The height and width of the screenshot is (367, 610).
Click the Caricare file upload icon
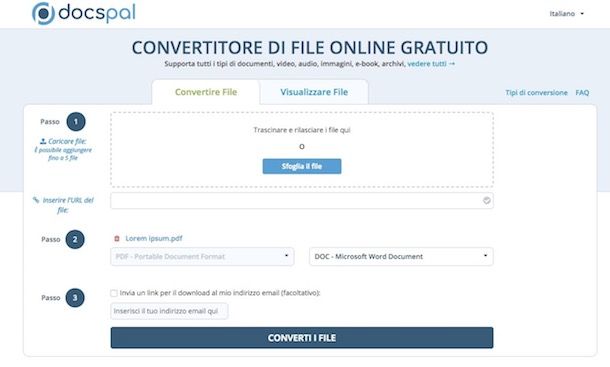[x=43, y=141]
